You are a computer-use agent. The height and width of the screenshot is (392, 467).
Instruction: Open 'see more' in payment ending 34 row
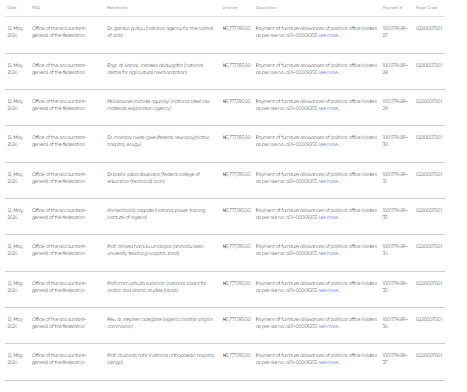pos(329,253)
